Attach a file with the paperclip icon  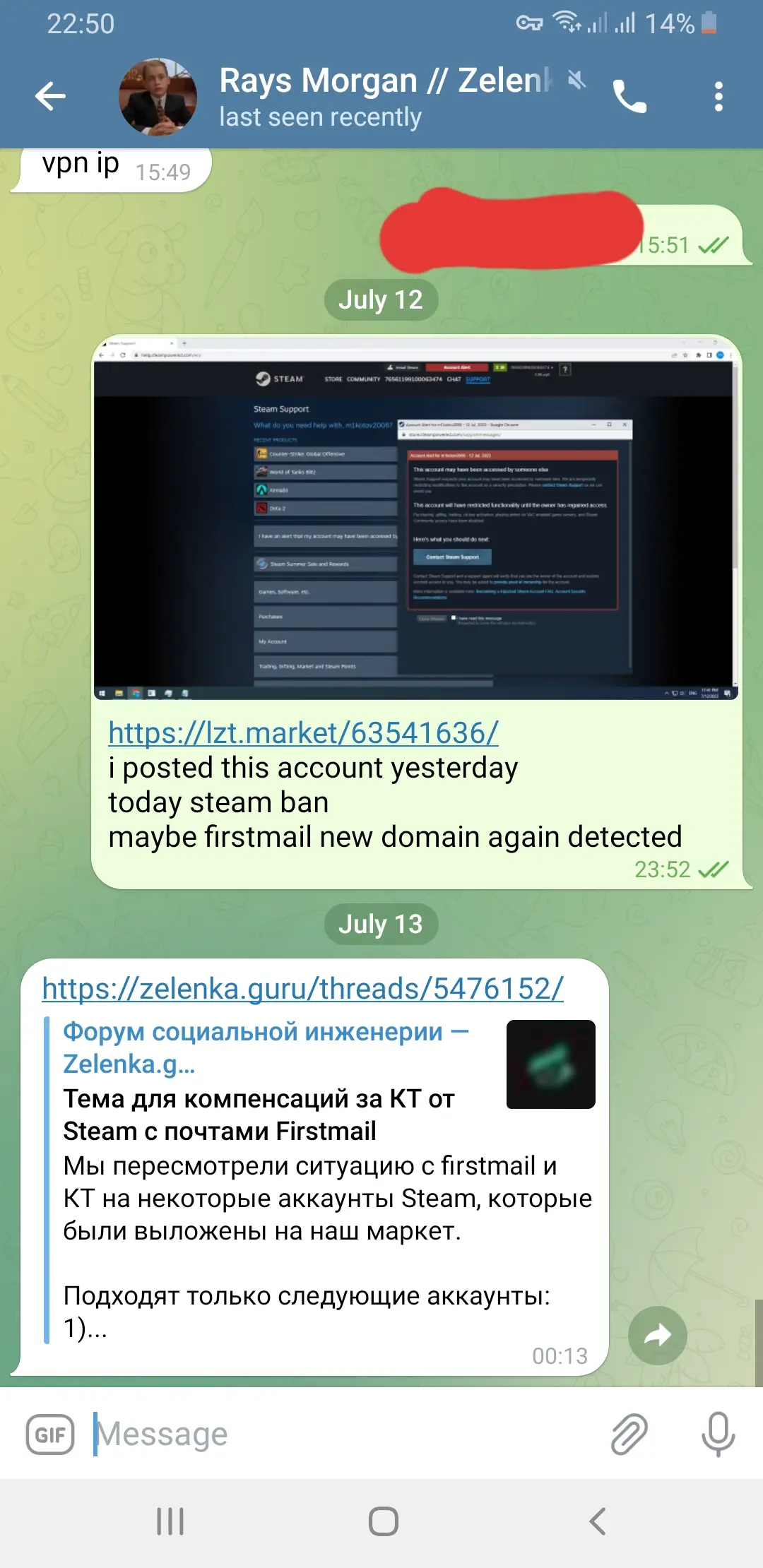pyautogui.click(x=629, y=1434)
